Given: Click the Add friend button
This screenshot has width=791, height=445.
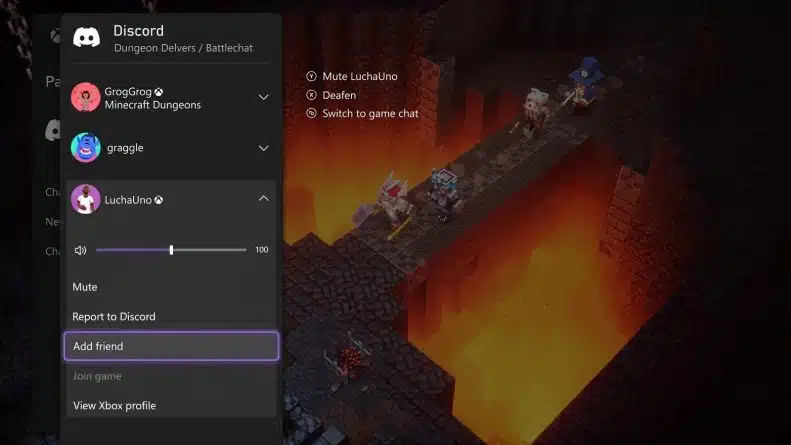Looking at the screenshot, I should pyautogui.click(x=171, y=346).
